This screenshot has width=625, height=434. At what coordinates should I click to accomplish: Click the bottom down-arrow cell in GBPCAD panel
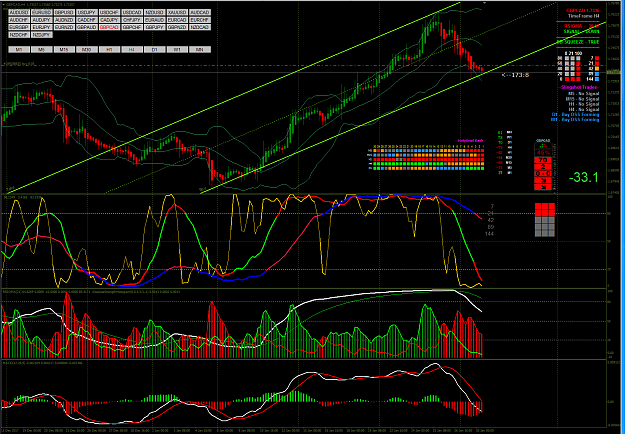(x=543, y=187)
